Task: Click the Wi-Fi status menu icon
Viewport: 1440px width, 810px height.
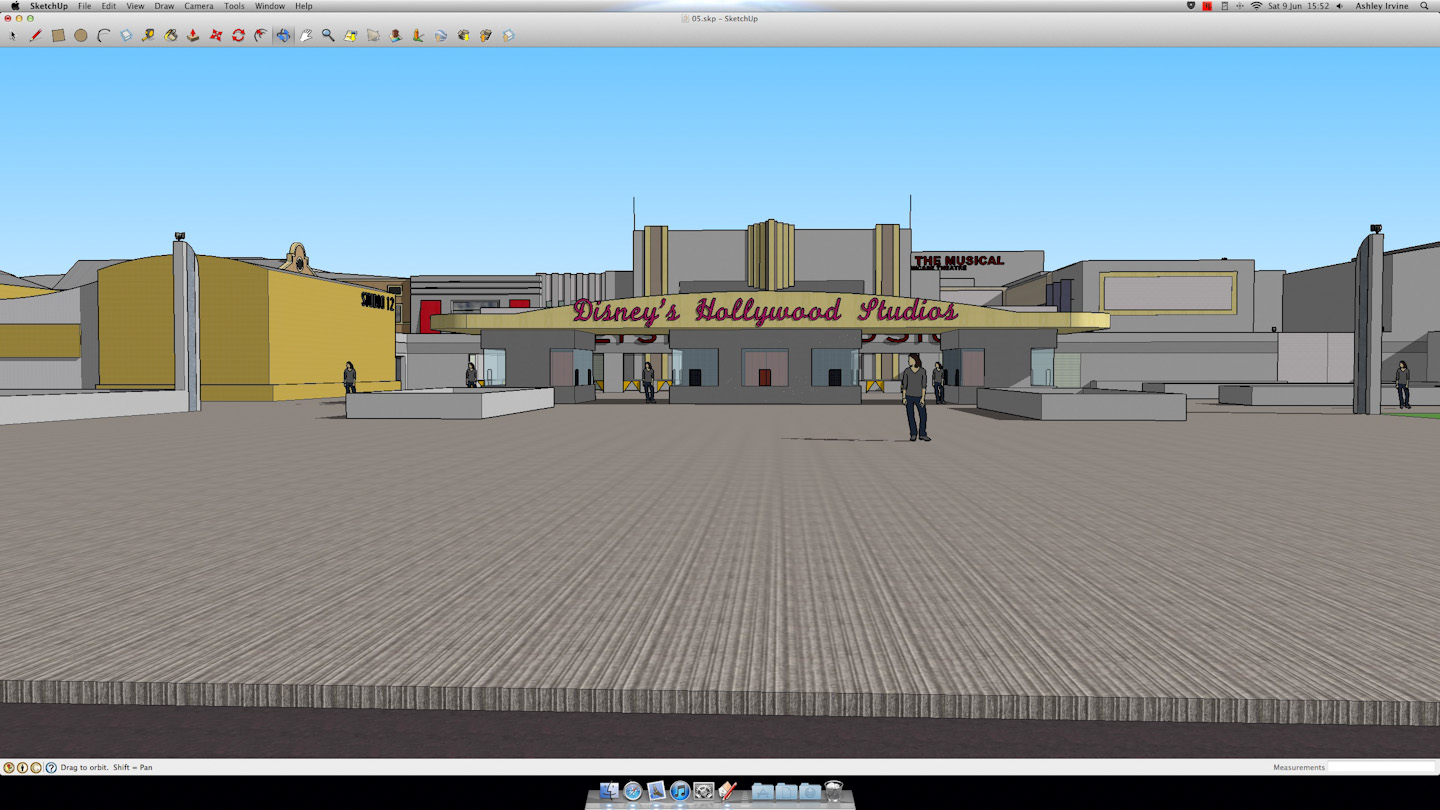Action: pos(1256,6)
